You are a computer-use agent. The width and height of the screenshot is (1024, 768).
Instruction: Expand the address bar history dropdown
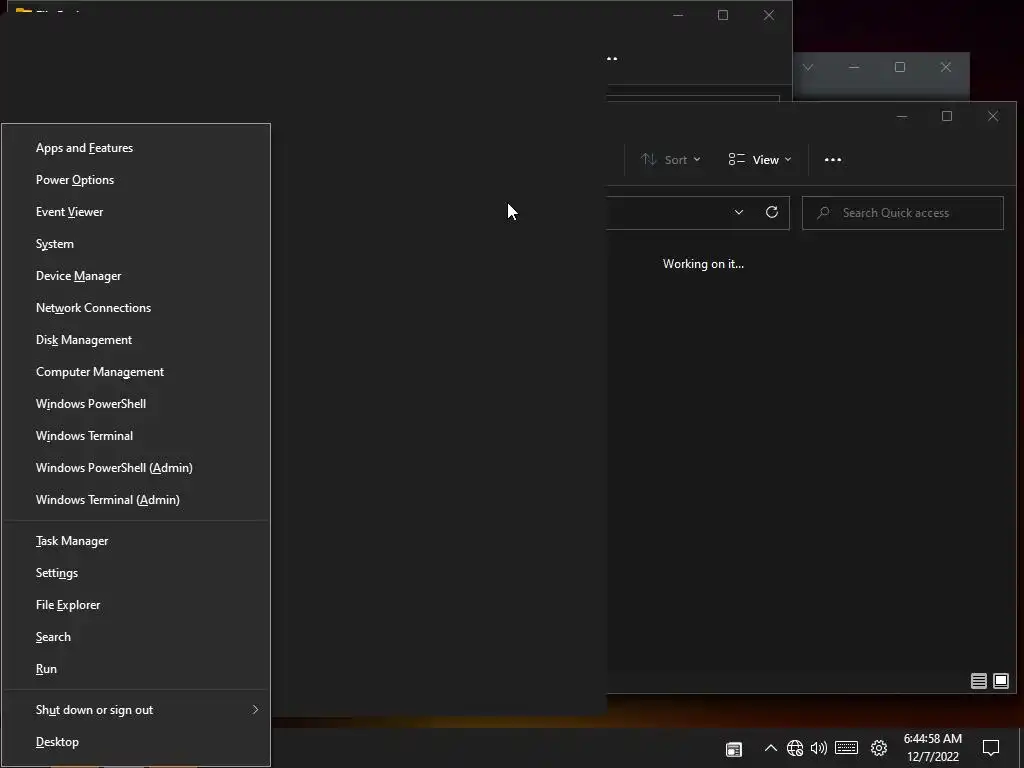coord(739,213)
